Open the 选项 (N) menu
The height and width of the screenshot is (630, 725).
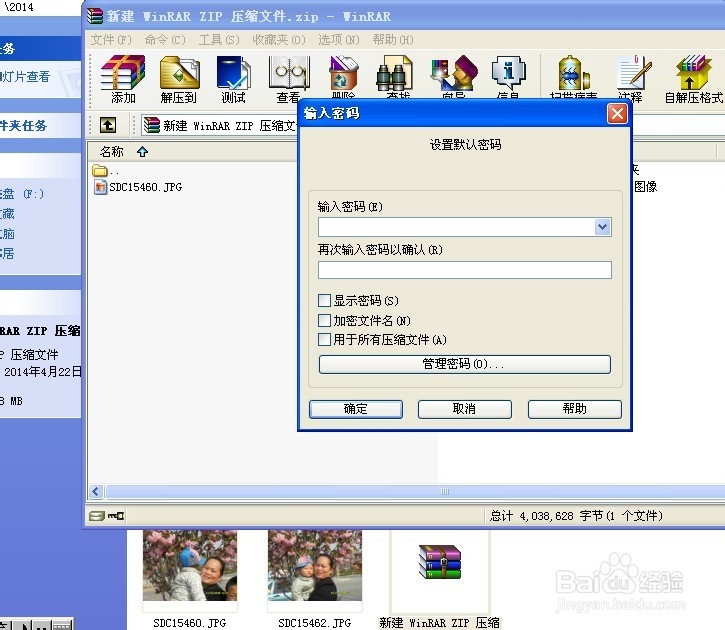coord(338,40)
